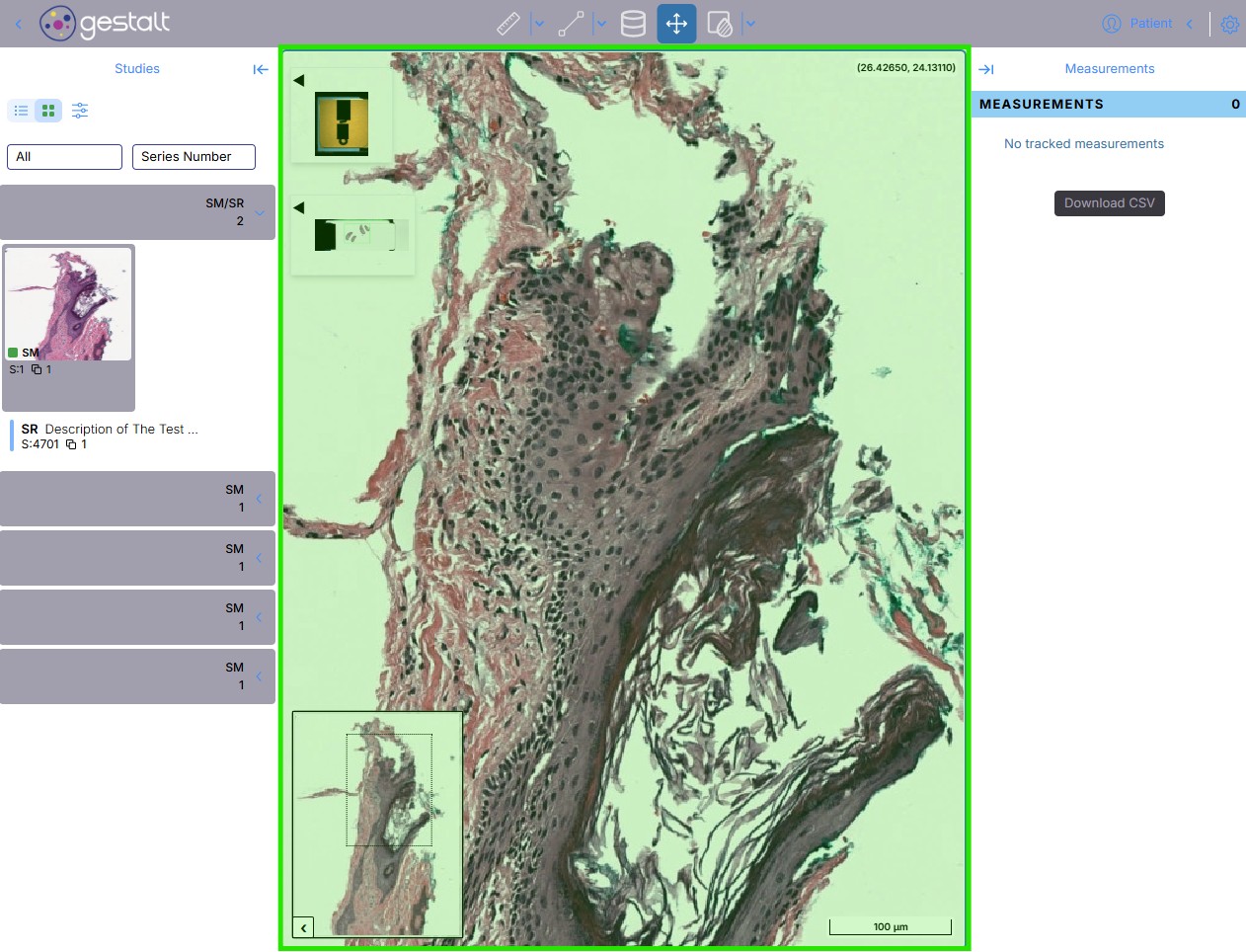
Task: Switch studies to list view
Action: coord(21,111)
